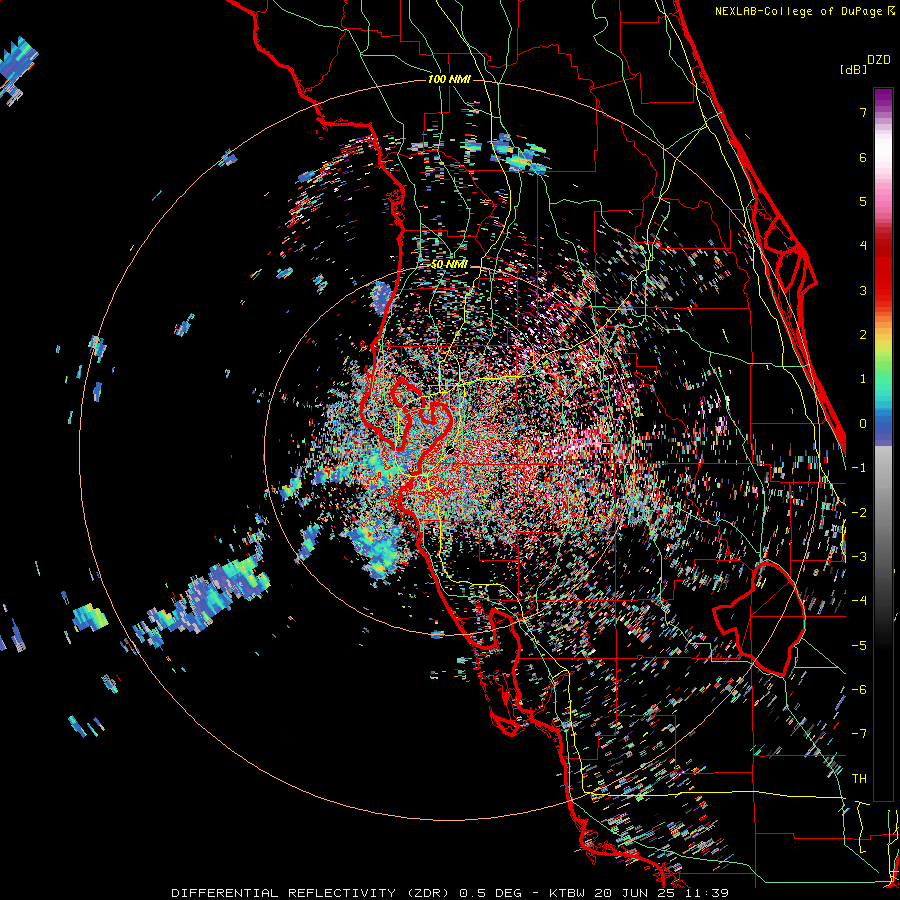Click the NEXLAB-College of DuPage credit text
Image resolution: width=900 pixels, height=900 pixels.
click(805, 11)
